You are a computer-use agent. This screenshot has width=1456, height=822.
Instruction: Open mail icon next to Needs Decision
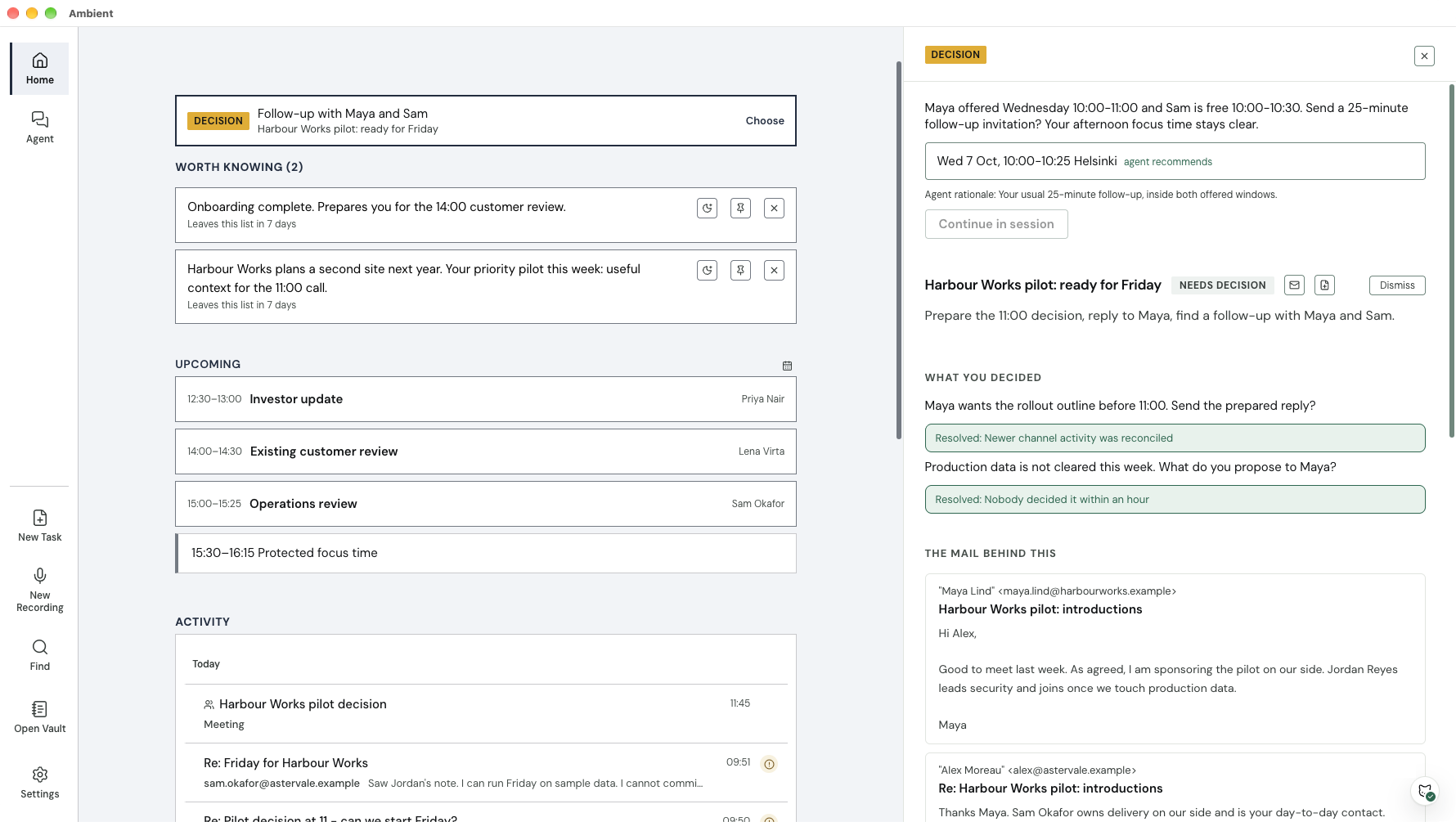1294,285
